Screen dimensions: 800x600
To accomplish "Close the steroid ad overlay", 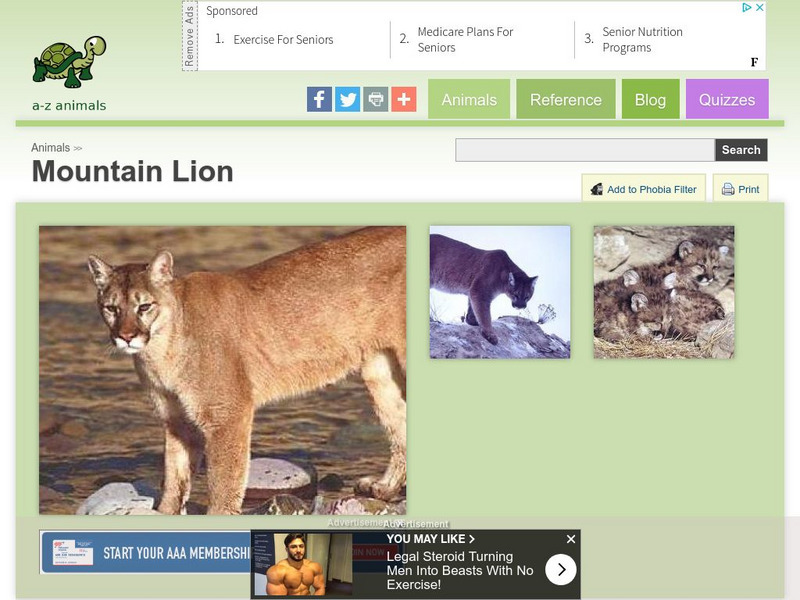I will coord(571,539).
